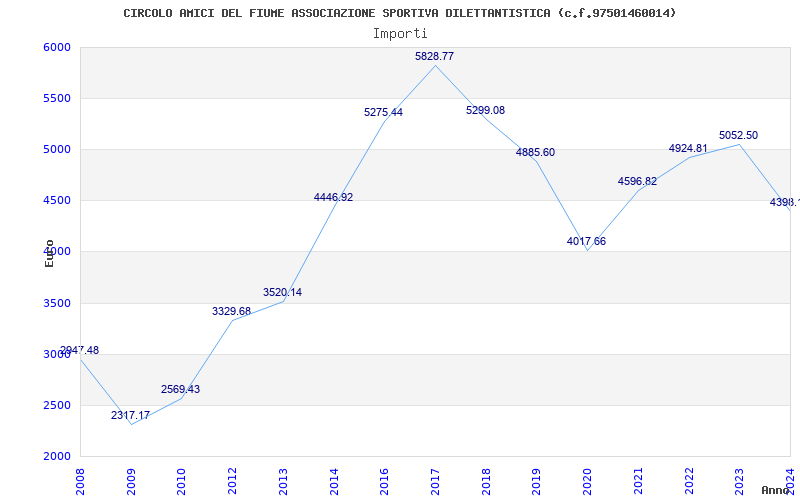
Task: Select the 5052.50 data label
Action: coord(738,136)
